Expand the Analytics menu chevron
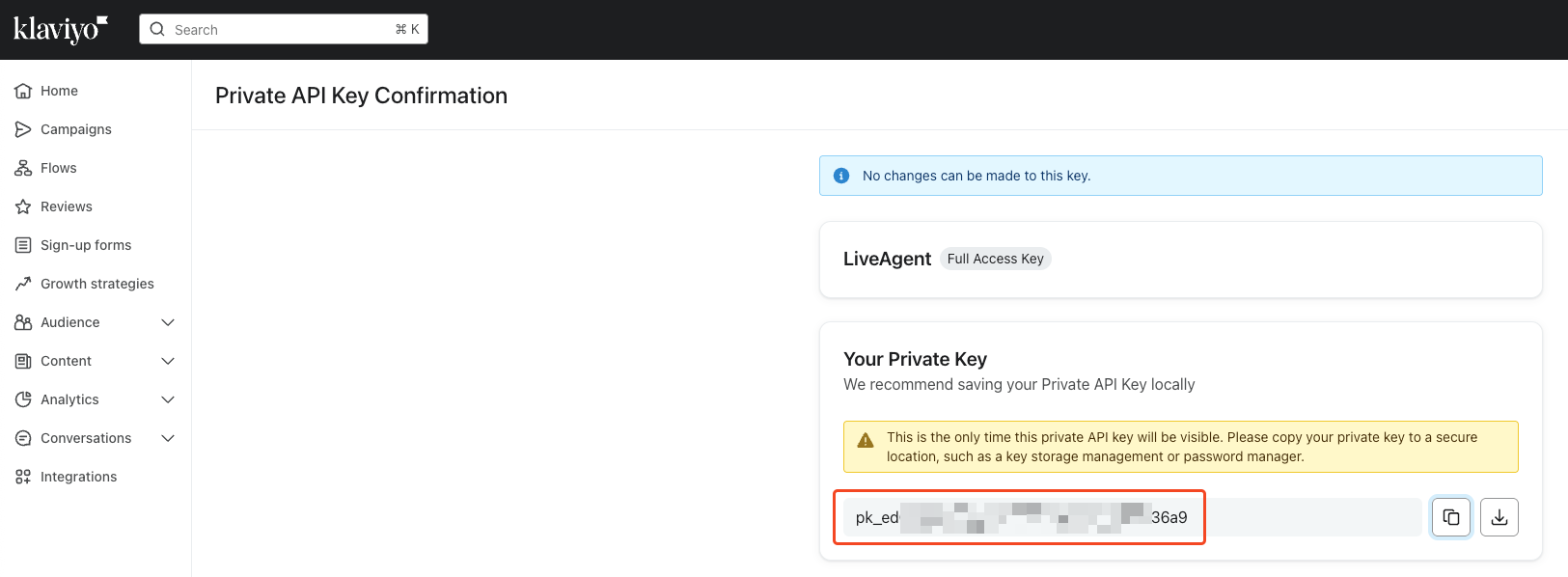Viewport: 1568px width, 577px height. point(168,399)
